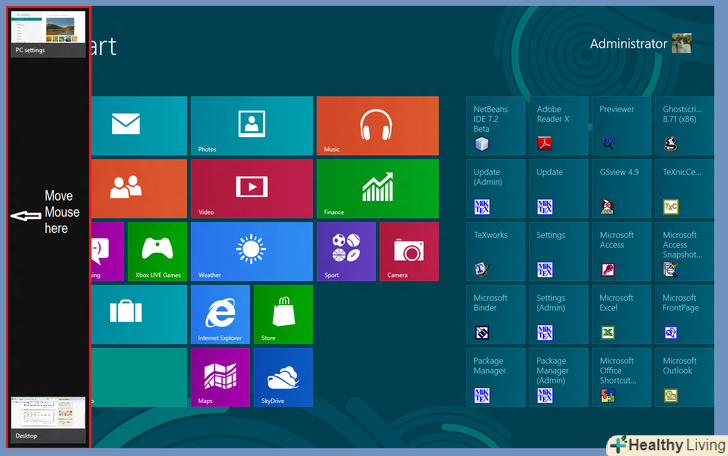Open the People tile
The image size is (728, 456).
pyautogui.click(x=138, y=188)
